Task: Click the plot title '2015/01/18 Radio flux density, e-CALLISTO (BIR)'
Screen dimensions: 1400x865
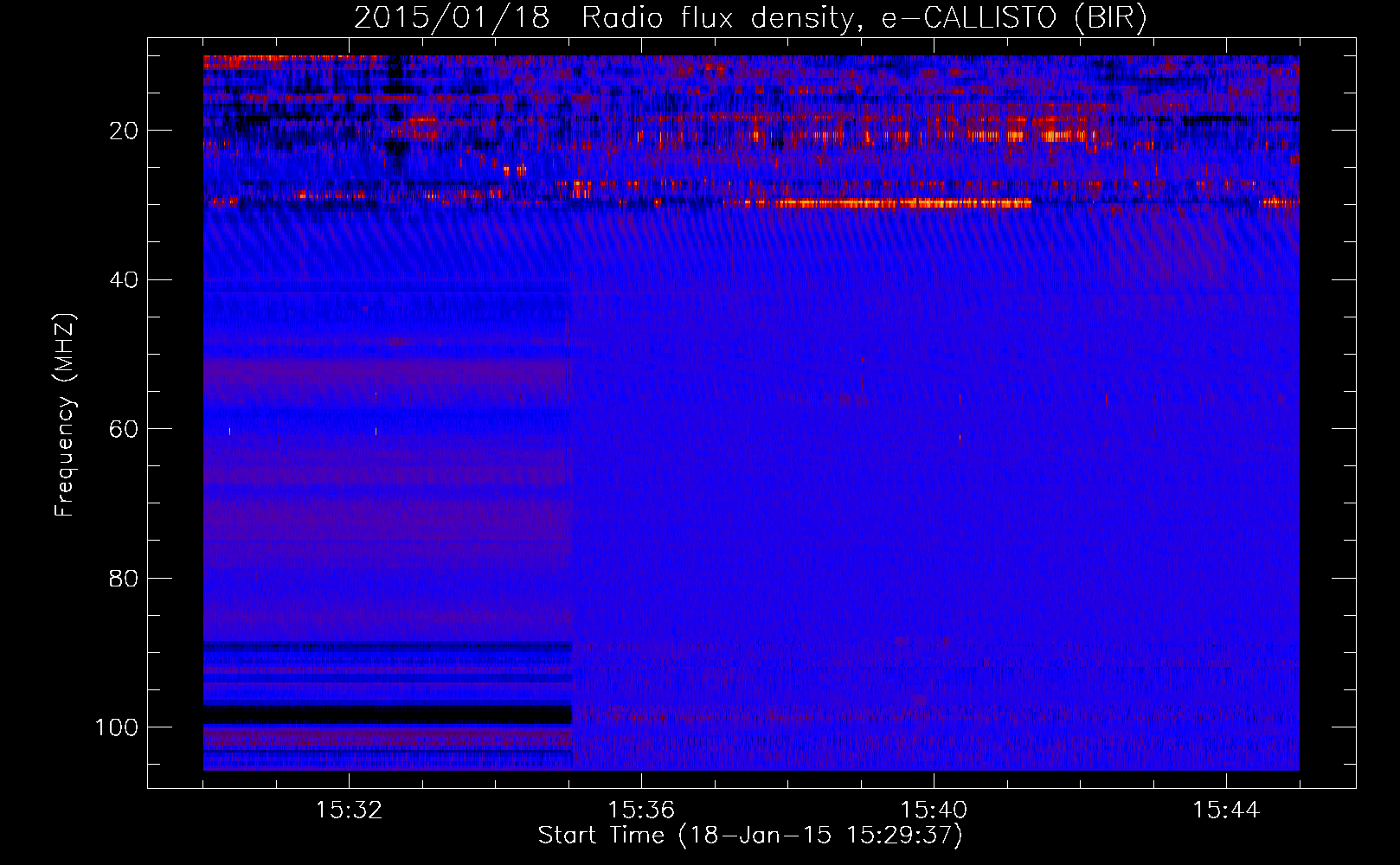Action: (x=750, y=18)
